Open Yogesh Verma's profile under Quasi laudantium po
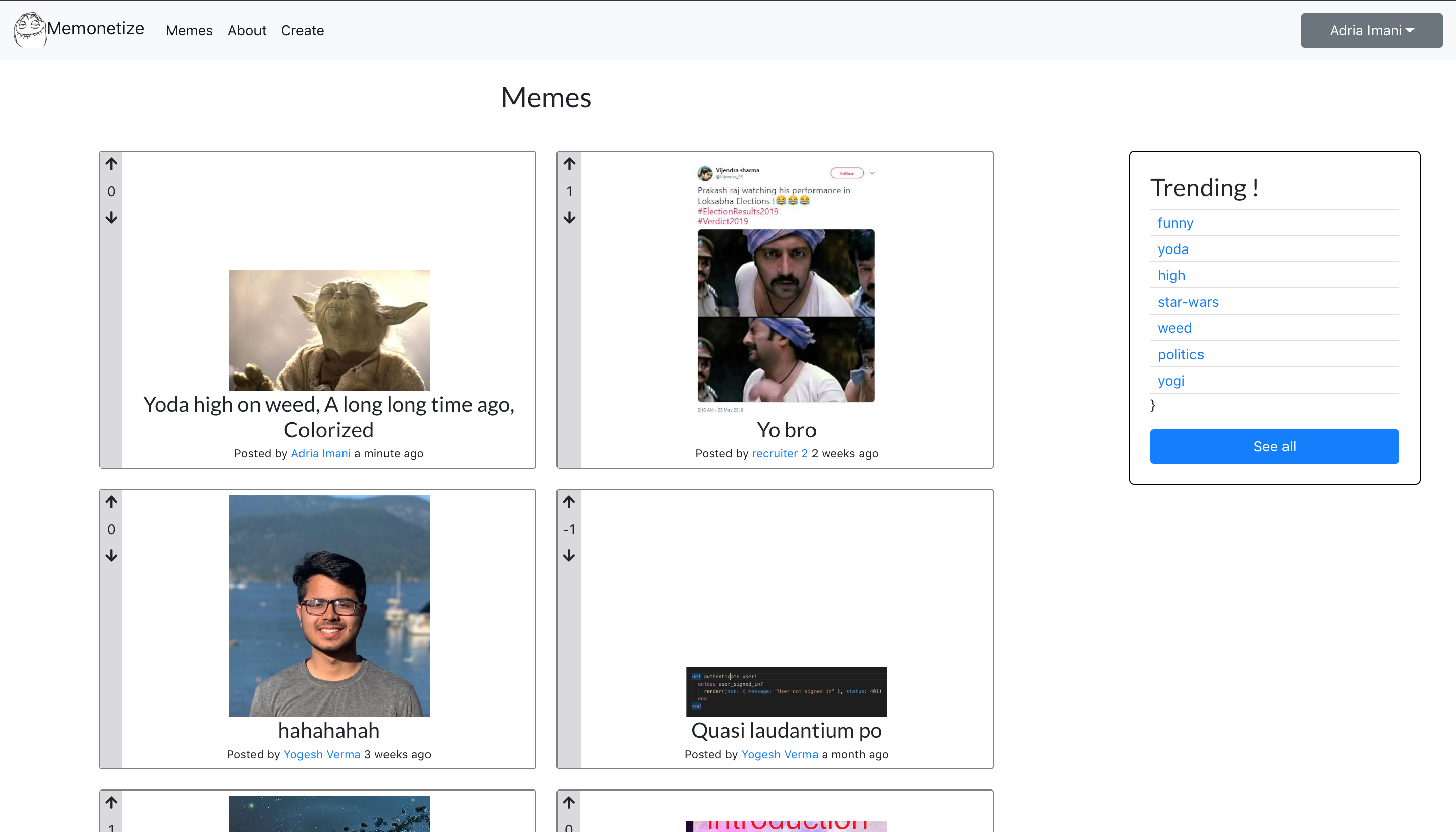Viewport: 1456px width, 832px height. click(x=779, y=754)
